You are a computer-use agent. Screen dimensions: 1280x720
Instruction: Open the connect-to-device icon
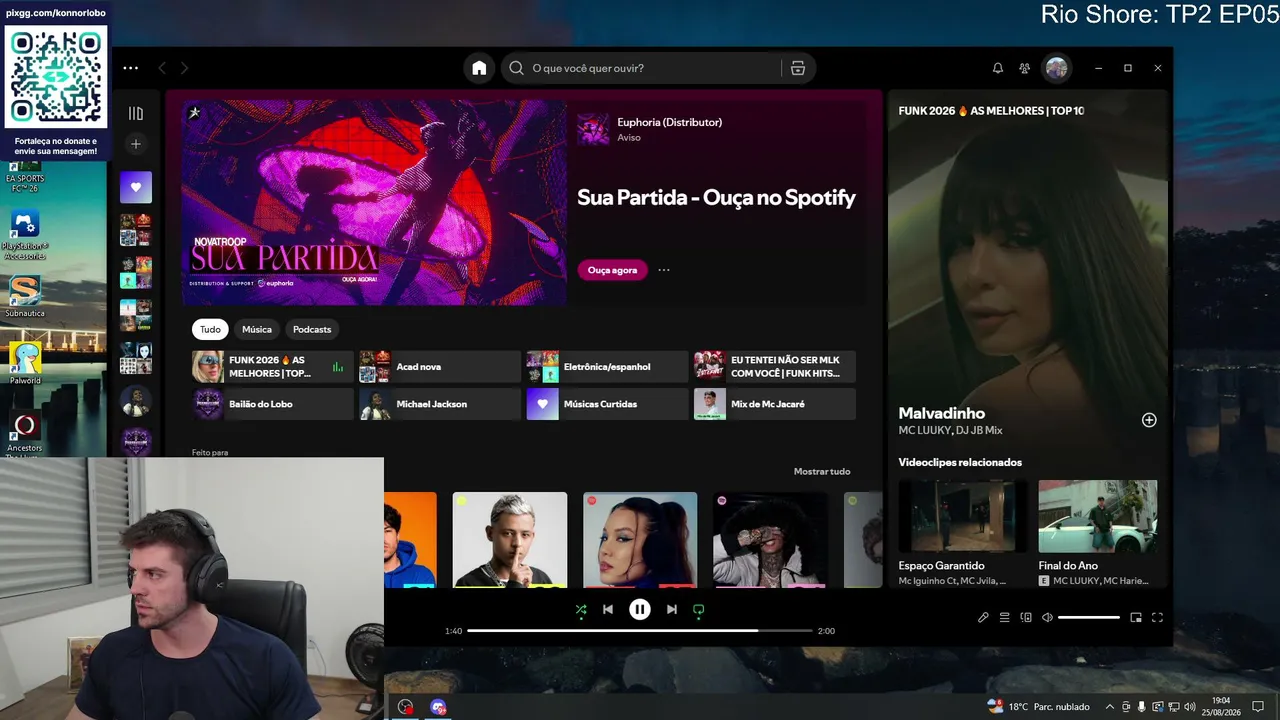1026,618
